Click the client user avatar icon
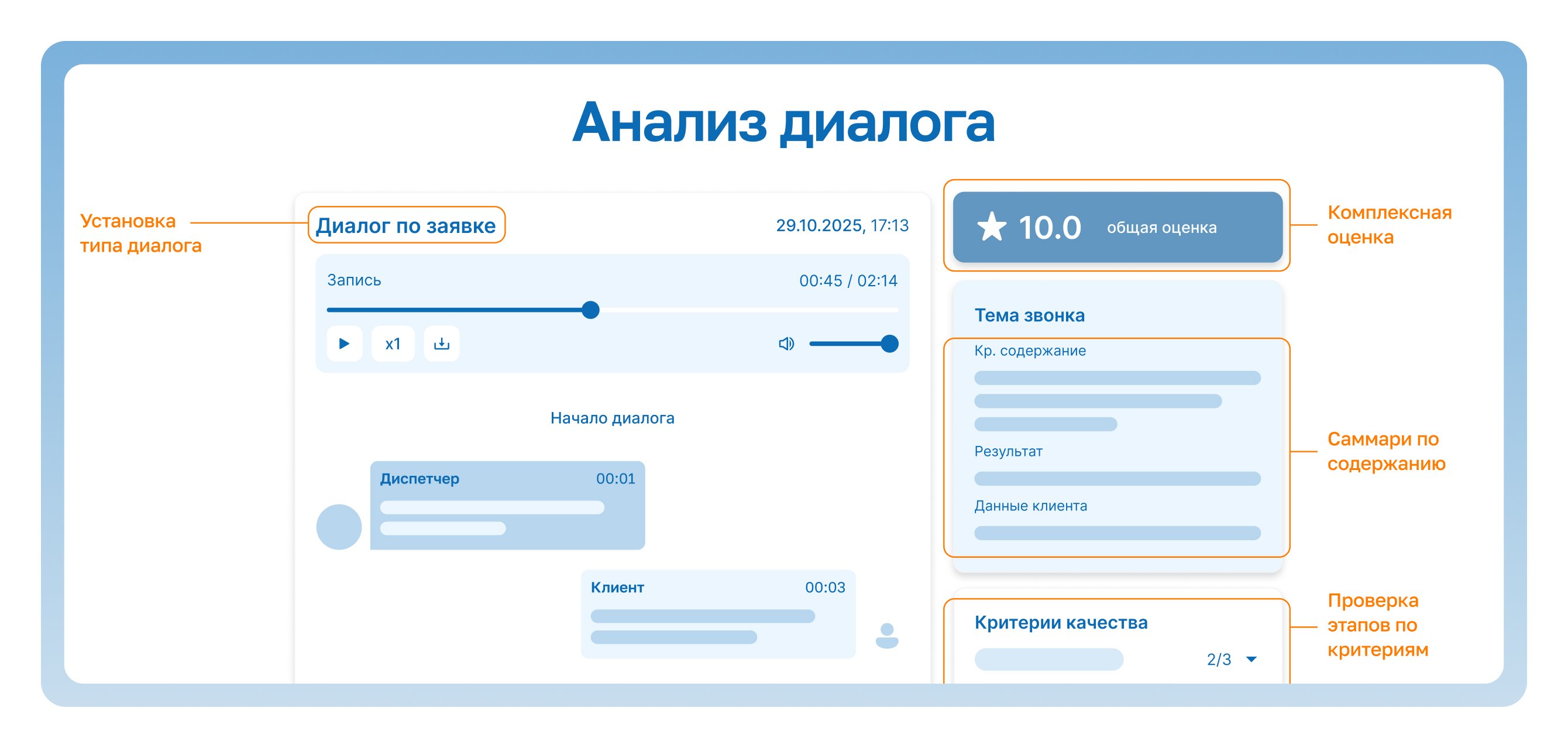Viewport: 1568px width, 748px height. click(886, 635)
